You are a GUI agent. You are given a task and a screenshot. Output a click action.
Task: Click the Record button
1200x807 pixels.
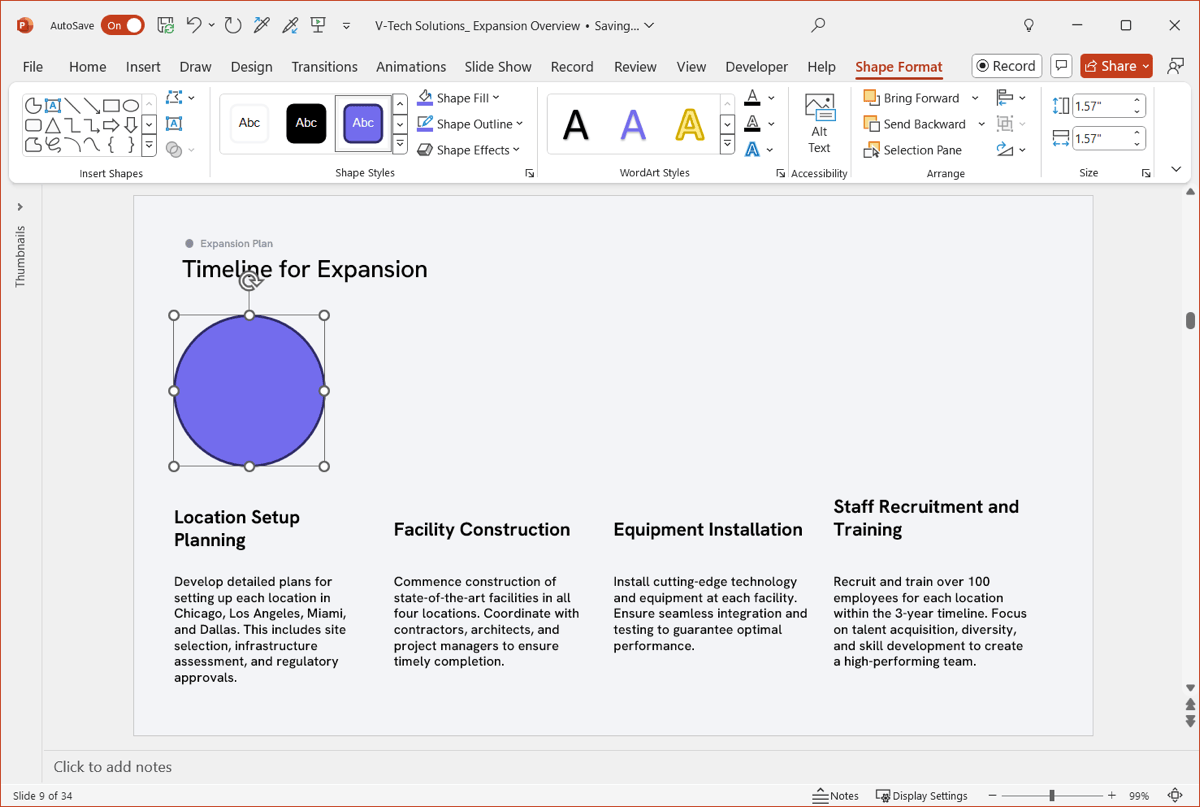point(1007,66)
